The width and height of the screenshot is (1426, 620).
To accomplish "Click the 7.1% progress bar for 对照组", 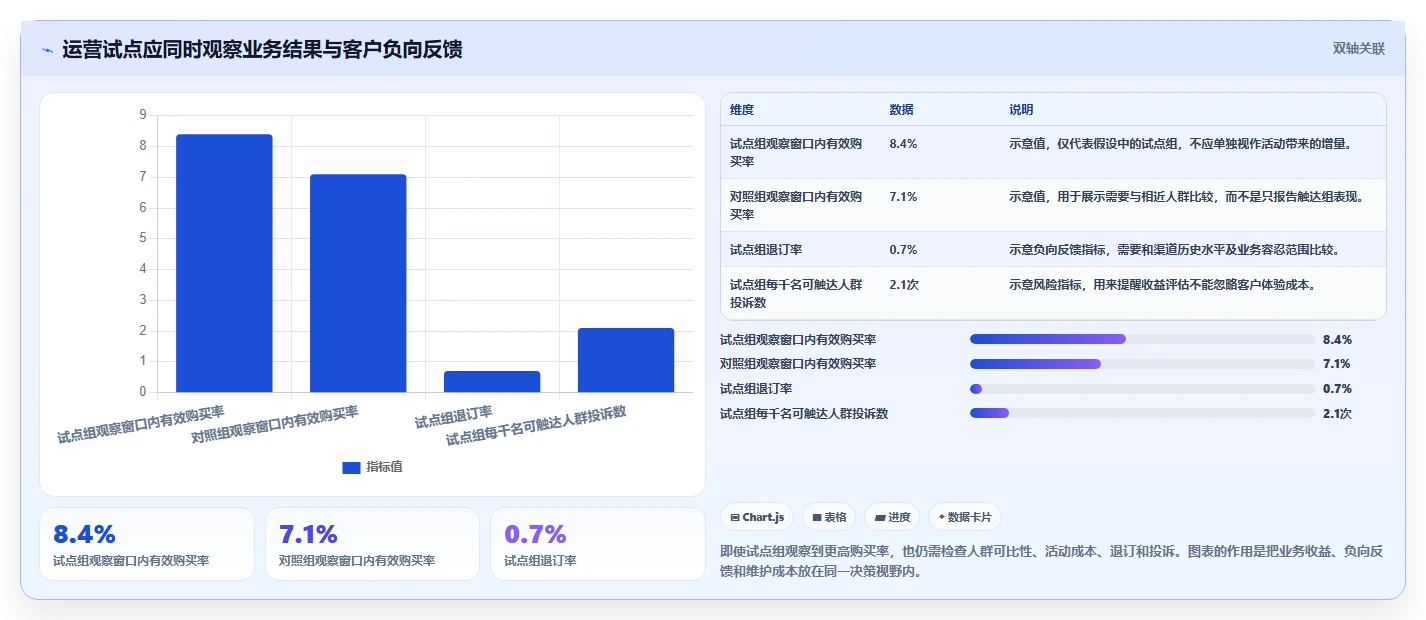I will pyautogui.click(x=1142, y=364).
